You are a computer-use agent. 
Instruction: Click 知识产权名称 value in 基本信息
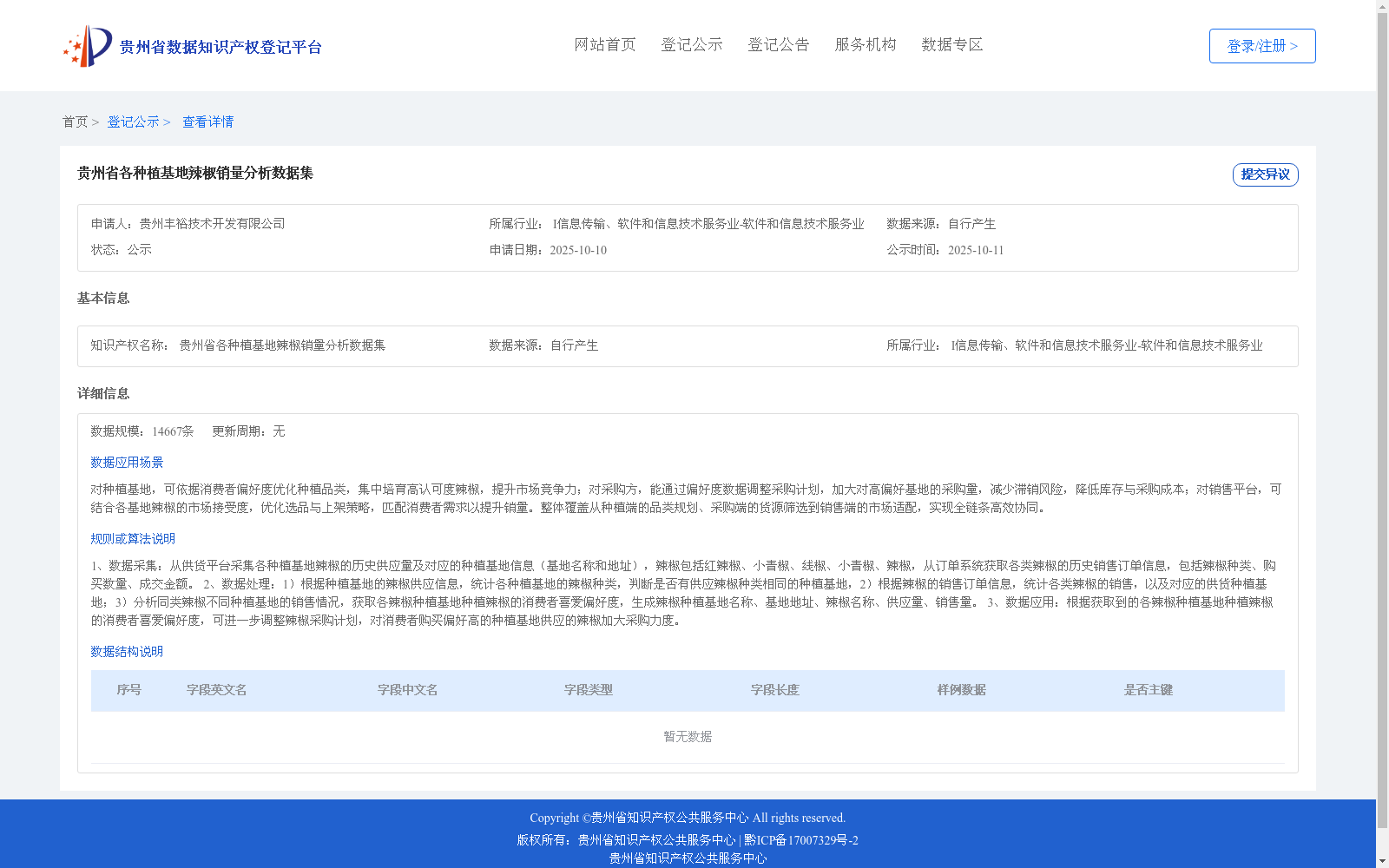(282, 345)
